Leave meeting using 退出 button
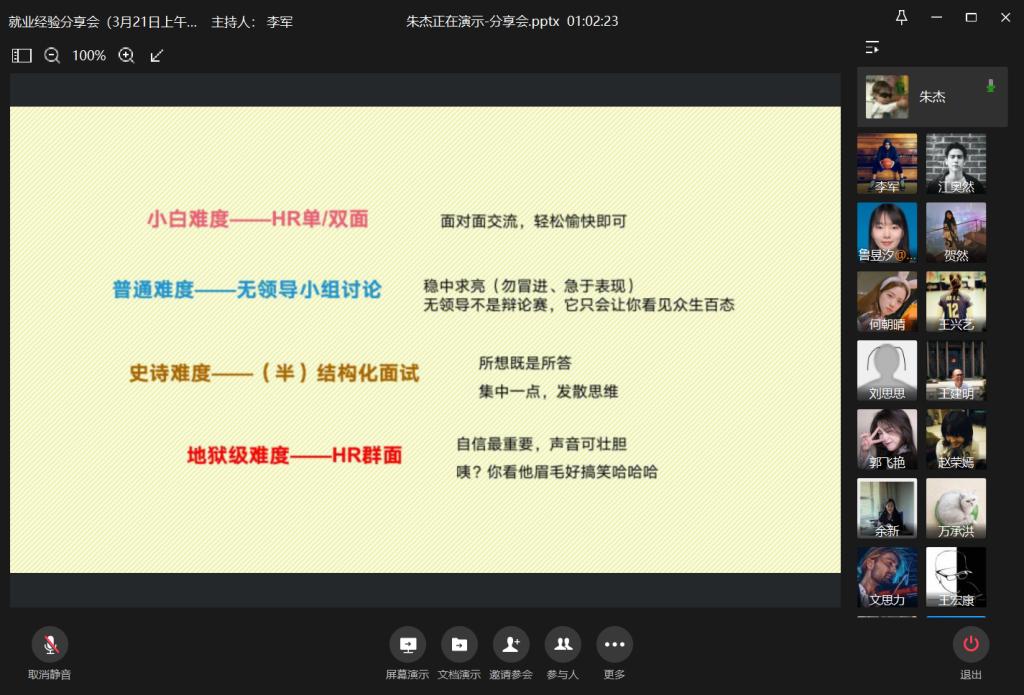This screenshot has width=1024, height=695. (x=970, y=645)
